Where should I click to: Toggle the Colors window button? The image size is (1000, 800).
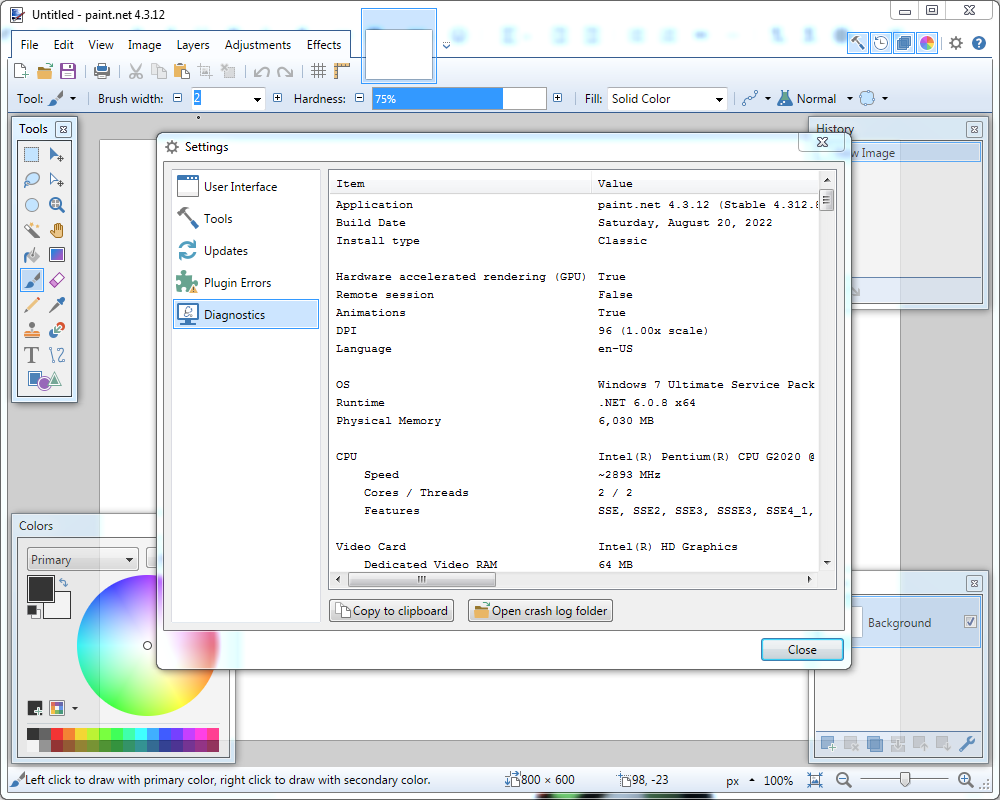click(x=927, y=43)
